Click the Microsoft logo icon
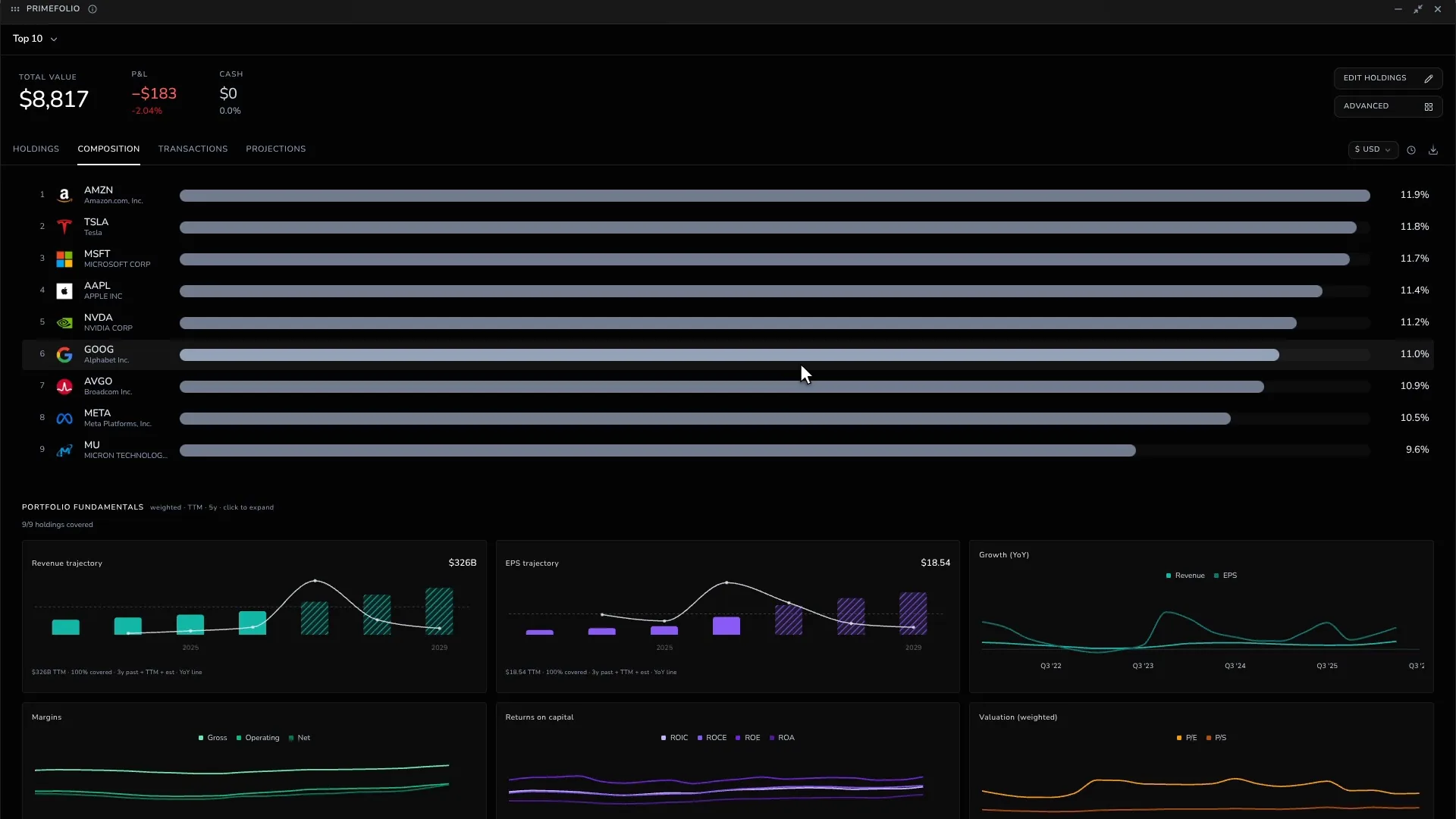 [64, 259]
